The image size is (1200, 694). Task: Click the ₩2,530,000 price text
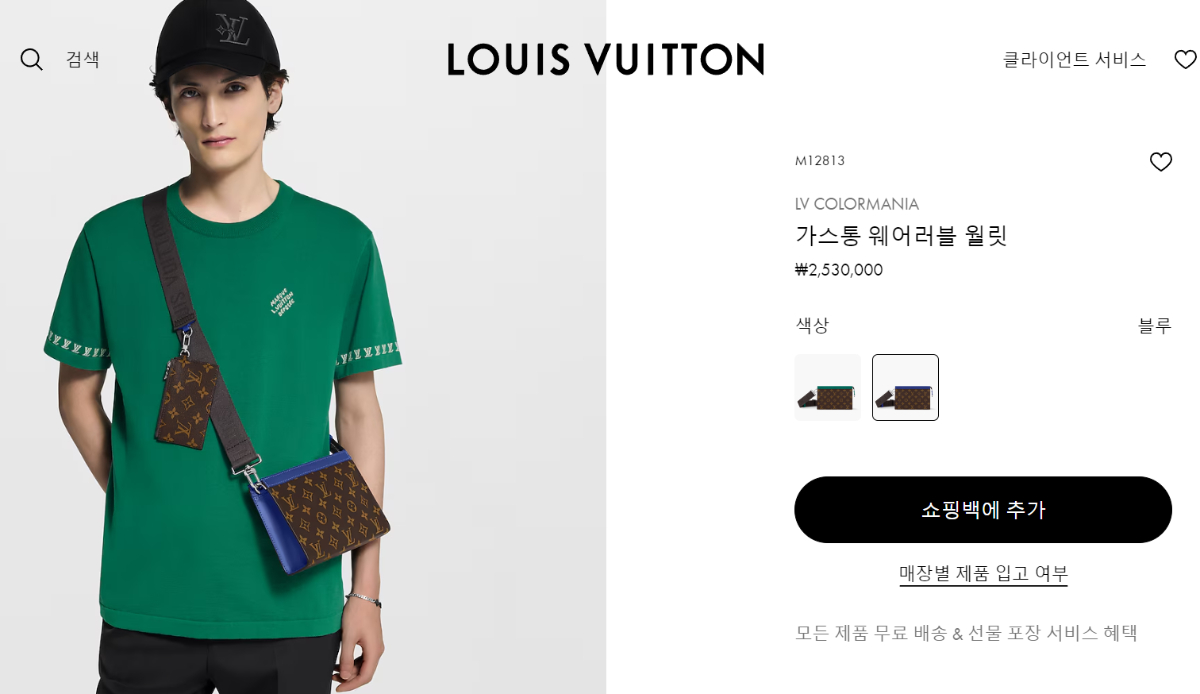(x=839, y=269)
